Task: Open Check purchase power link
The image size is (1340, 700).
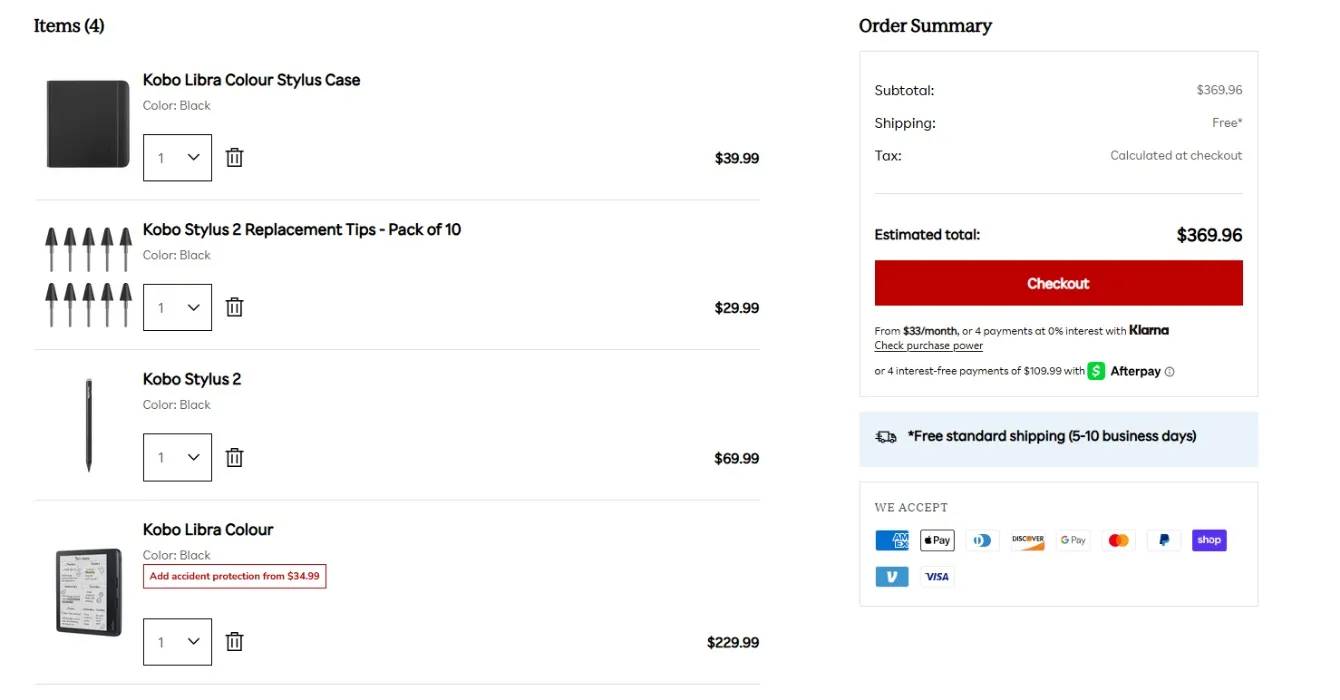Action: pos(928,346)
